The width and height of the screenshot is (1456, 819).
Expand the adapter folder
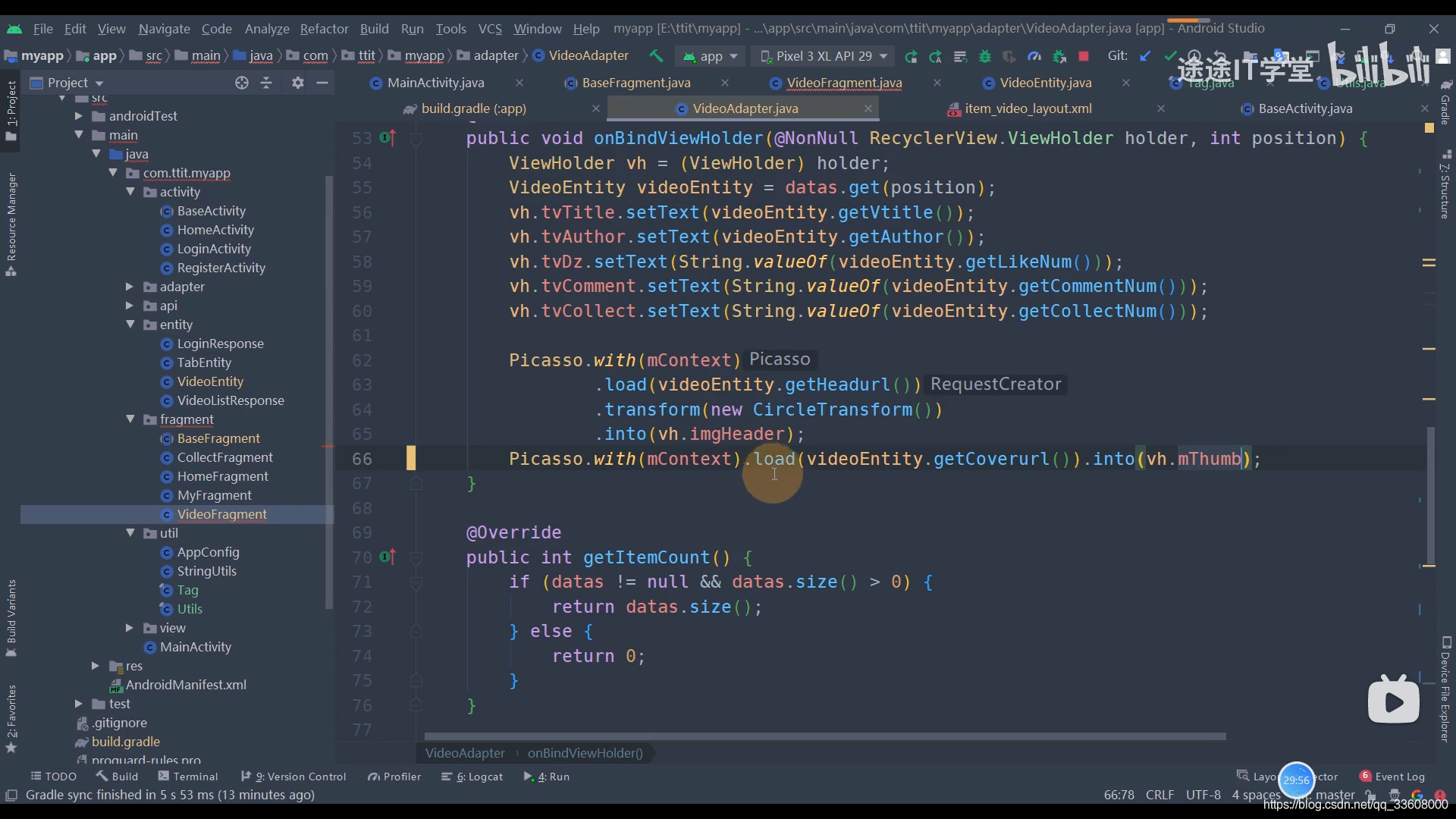click(x=130, y=287)
